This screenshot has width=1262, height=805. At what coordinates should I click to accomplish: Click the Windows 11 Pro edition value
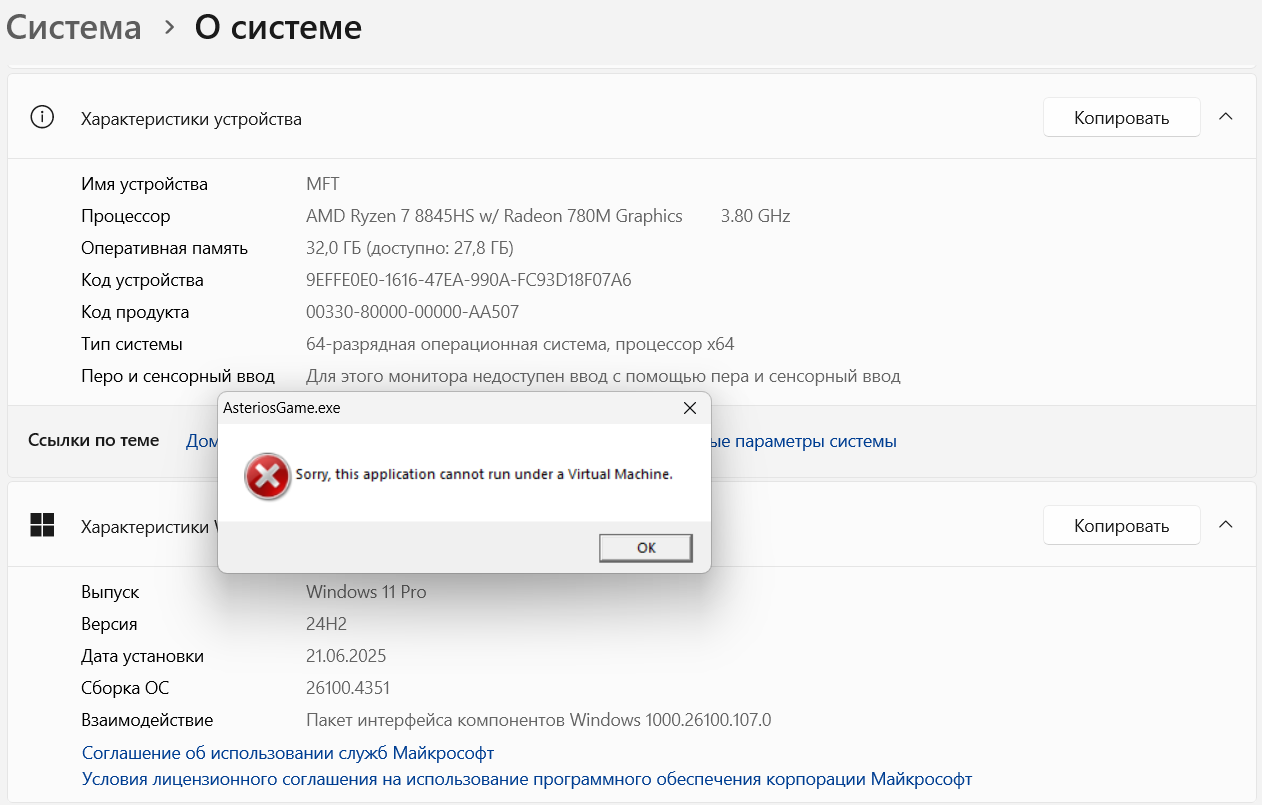pos(366,592)
